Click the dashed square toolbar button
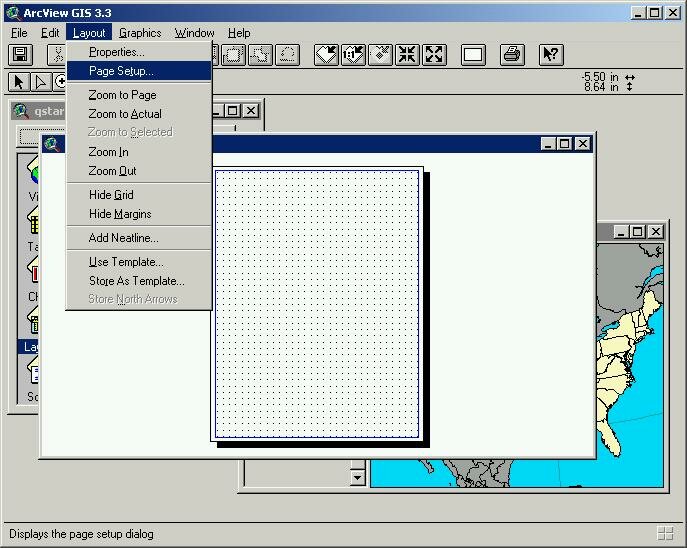The image size is (687, 548). (x=233, y=55)
